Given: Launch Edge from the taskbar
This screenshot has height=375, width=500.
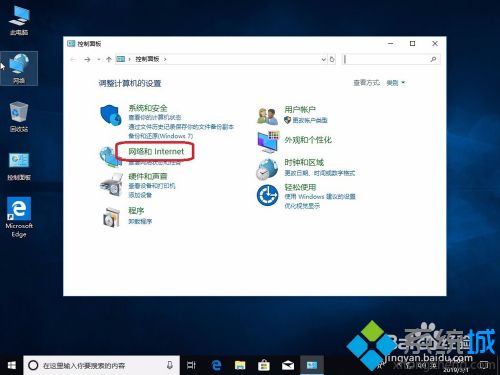Looking at the screenshot, I should pos(217,365).
